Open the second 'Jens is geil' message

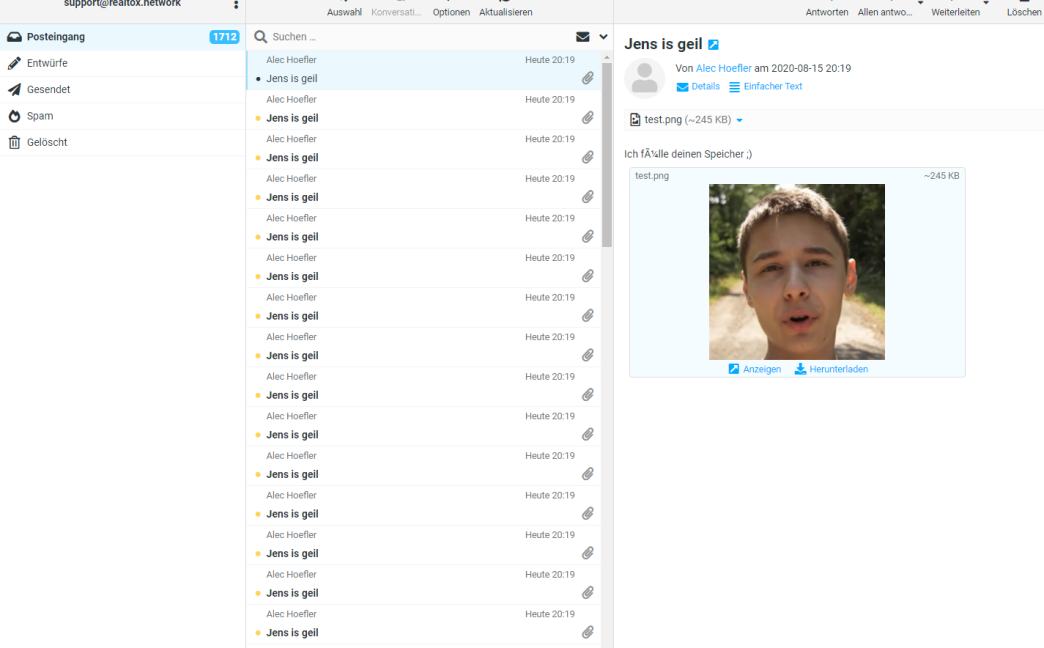pos(423,109)
